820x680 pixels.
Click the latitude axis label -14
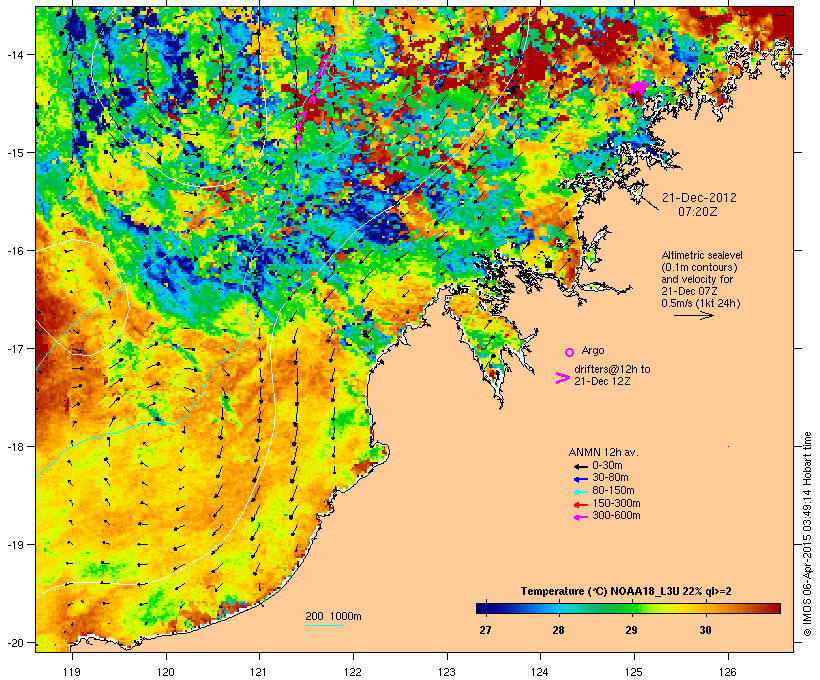pos(14,54)
